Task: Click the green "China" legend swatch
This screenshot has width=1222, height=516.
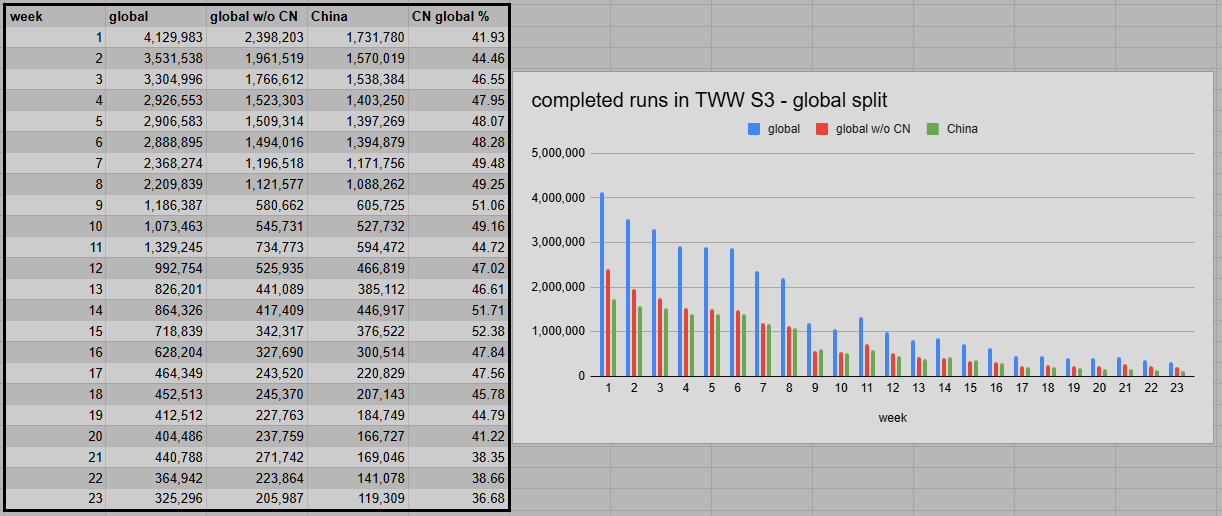Action: pos(933,129)
